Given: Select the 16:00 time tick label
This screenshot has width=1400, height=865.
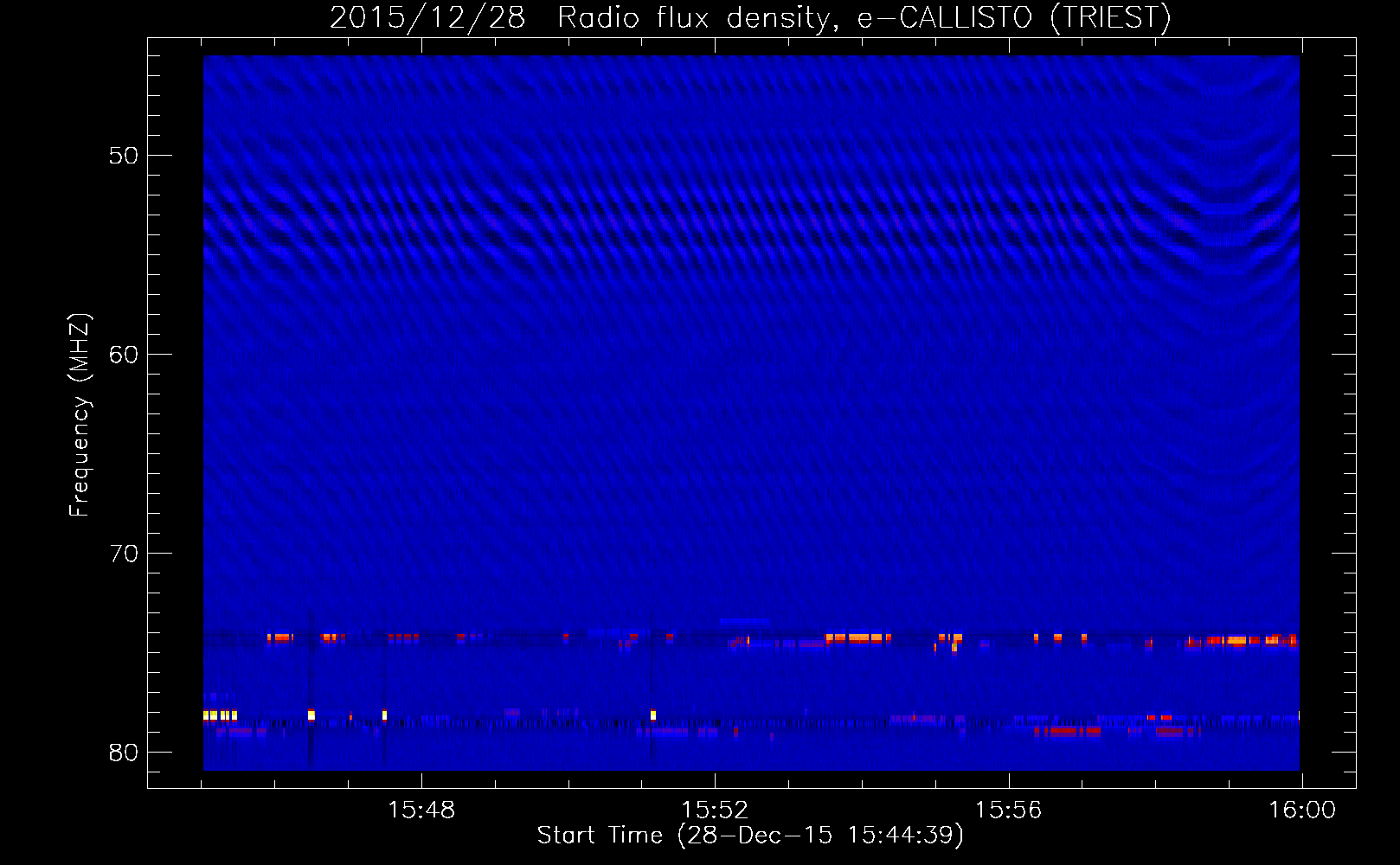Looking at the screenshot, I should [x=1301, y=811].
